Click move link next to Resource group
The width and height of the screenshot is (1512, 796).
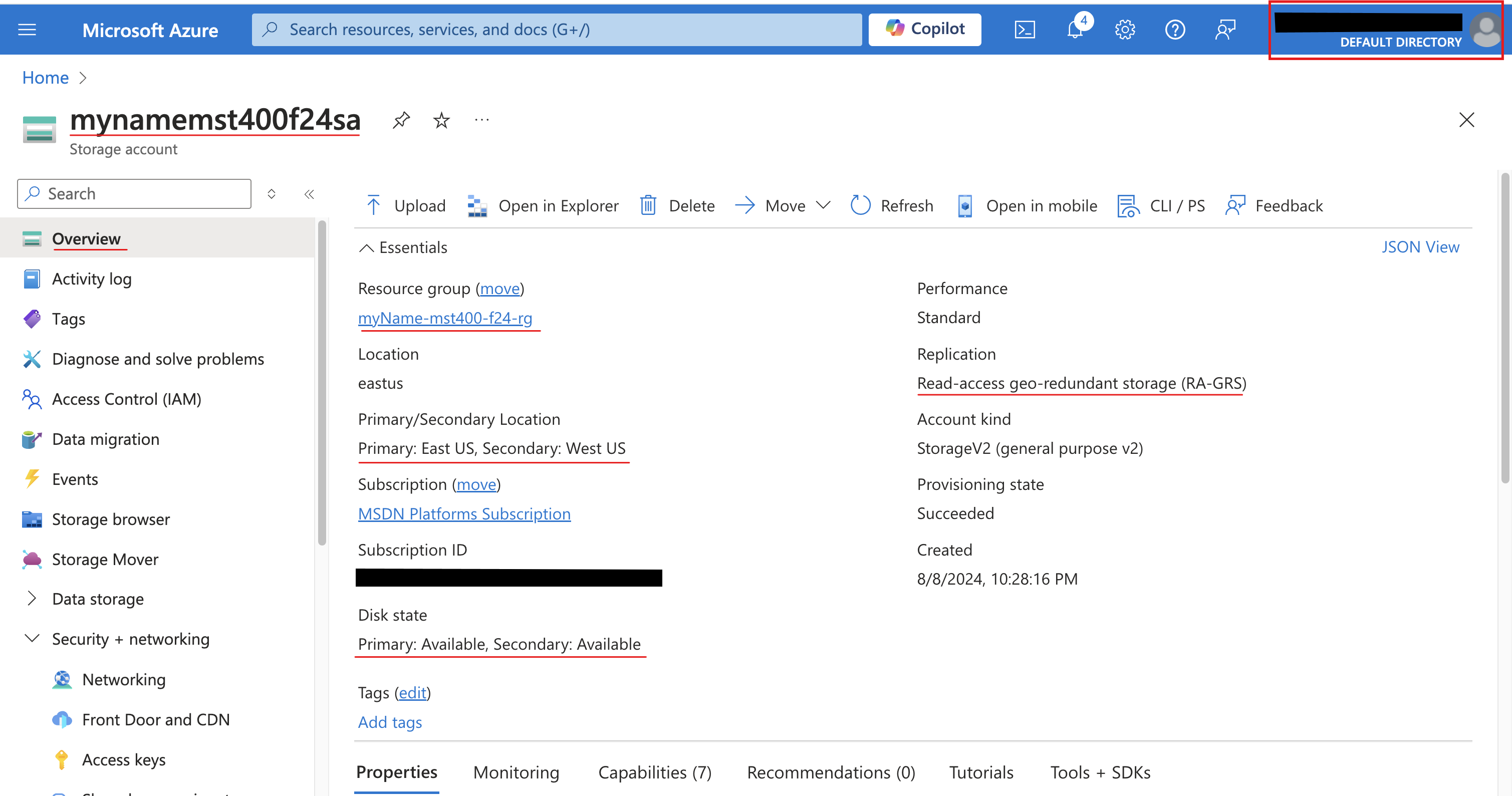[x=500, y=289]
